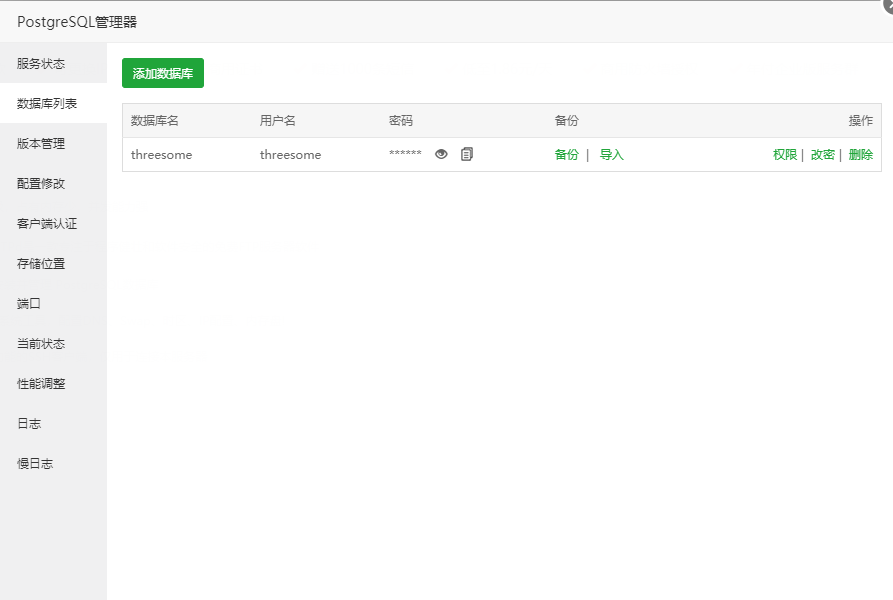Click the 操作 column header
The height and width of the screenshot is (600, 893).
pyautogui.click(x=861, y=120)
